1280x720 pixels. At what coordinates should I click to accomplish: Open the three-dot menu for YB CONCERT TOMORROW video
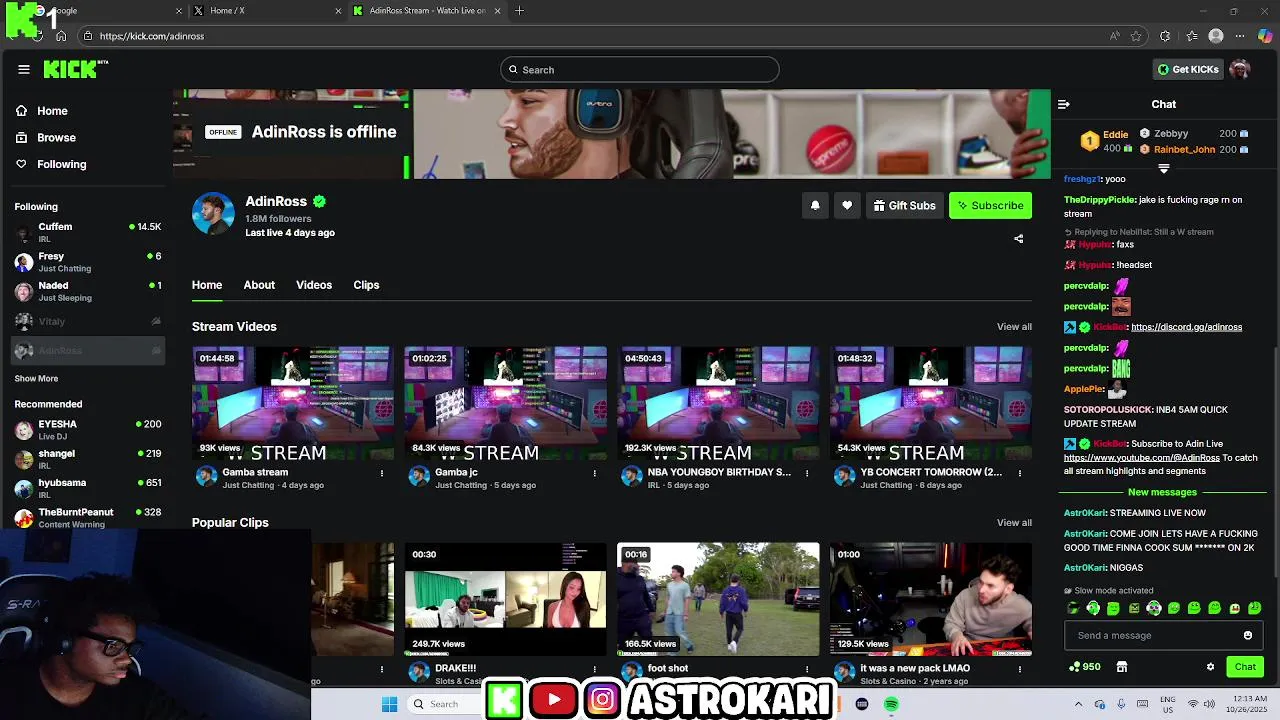point(1020,473)
